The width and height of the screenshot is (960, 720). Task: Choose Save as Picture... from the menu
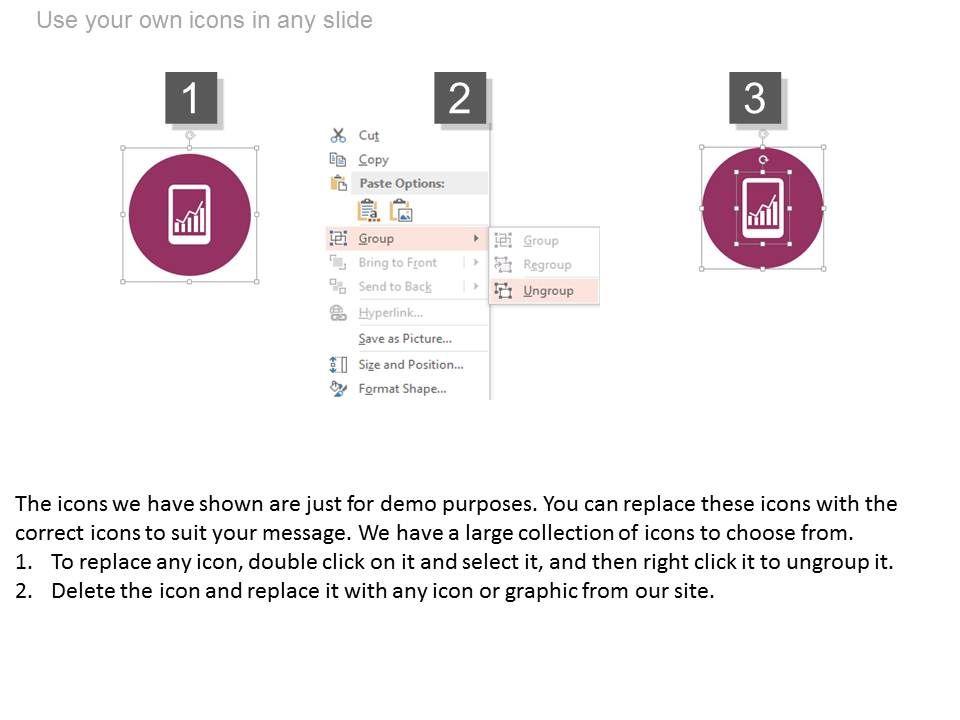(409, 339)
